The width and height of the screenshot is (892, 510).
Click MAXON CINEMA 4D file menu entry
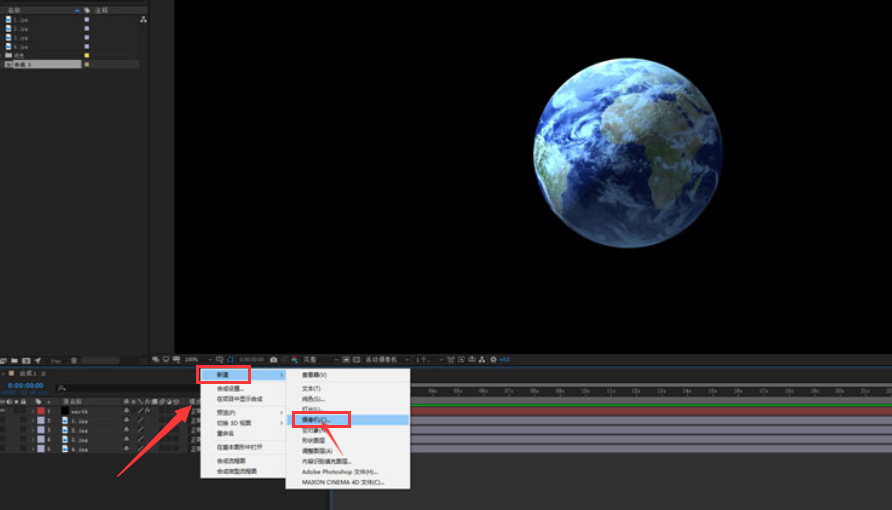tap(342, 482)
